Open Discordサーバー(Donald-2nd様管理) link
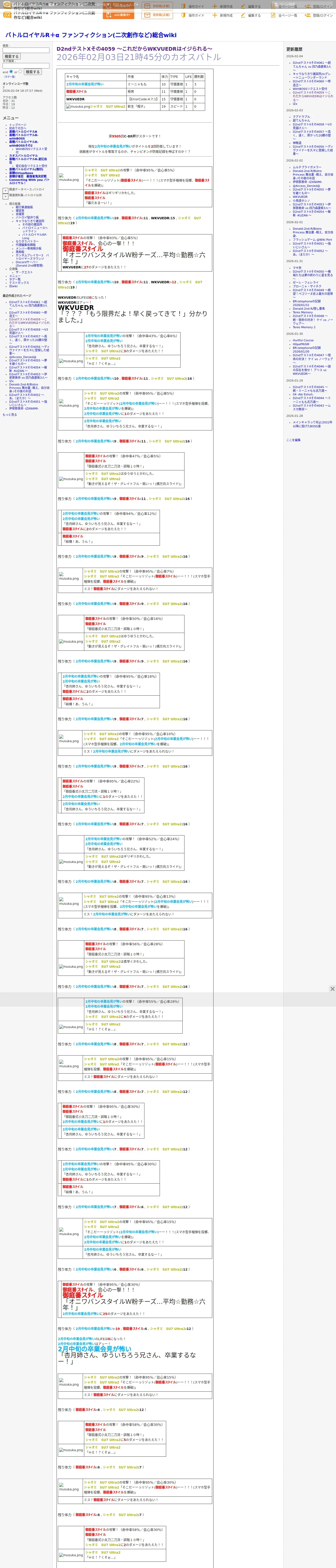Viewport: 336px width, 1568px height. pyautogui.click(x=29, y=264)
